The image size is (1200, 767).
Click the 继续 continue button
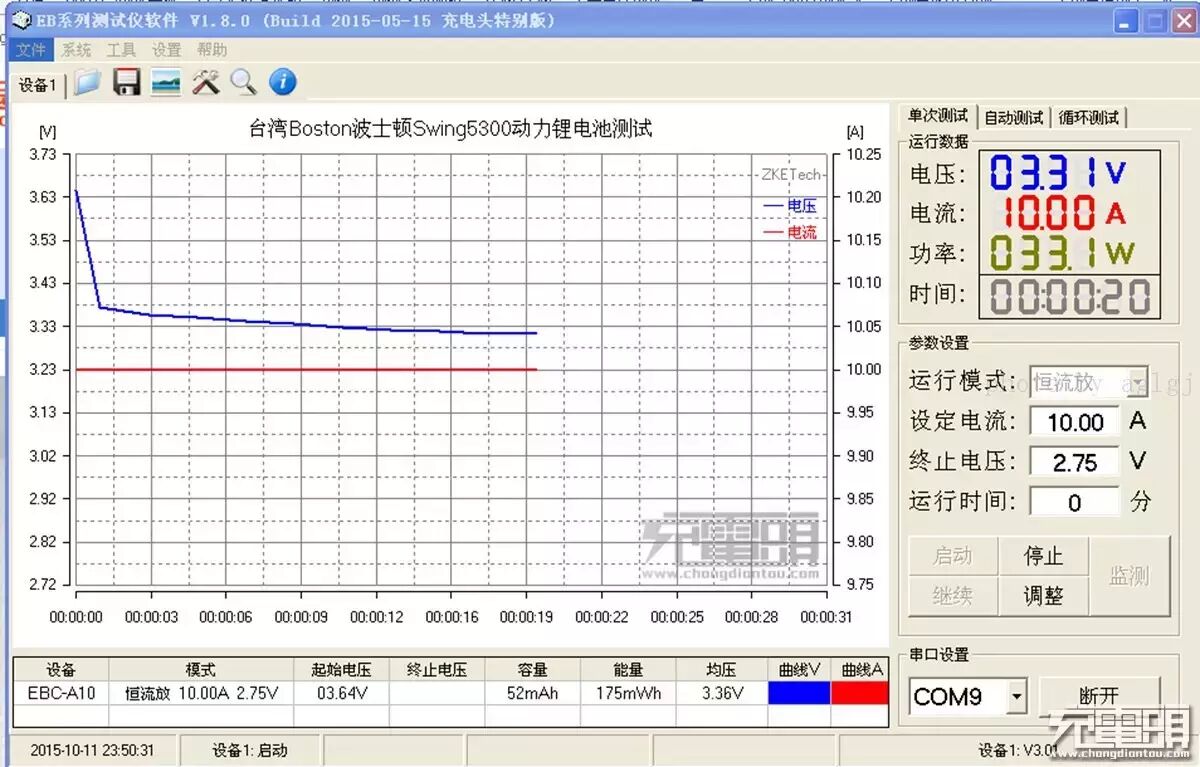pos(952,595)
